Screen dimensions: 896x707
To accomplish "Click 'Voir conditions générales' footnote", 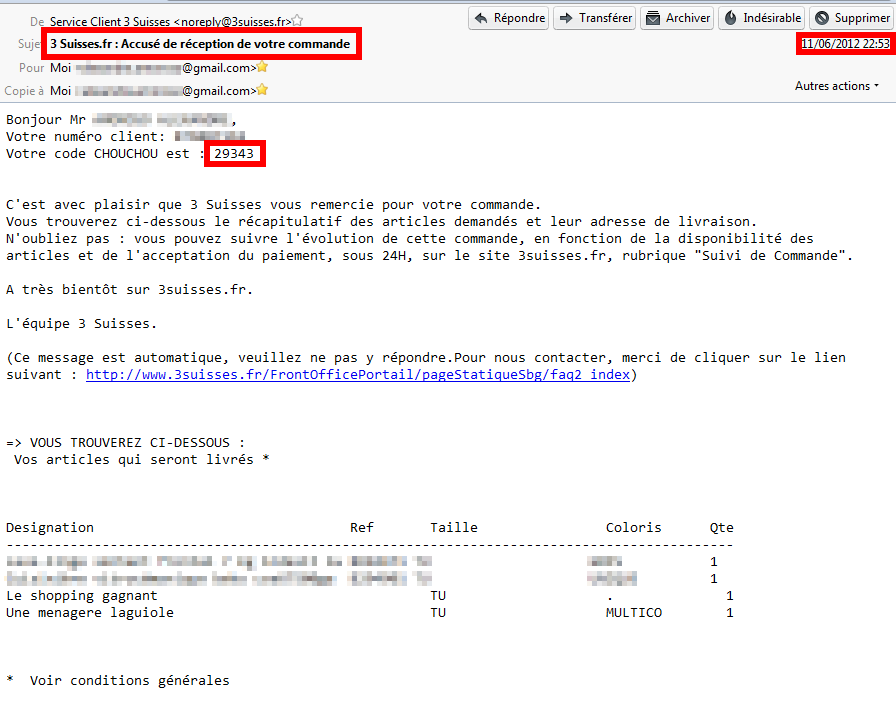I will click(129, 681).
